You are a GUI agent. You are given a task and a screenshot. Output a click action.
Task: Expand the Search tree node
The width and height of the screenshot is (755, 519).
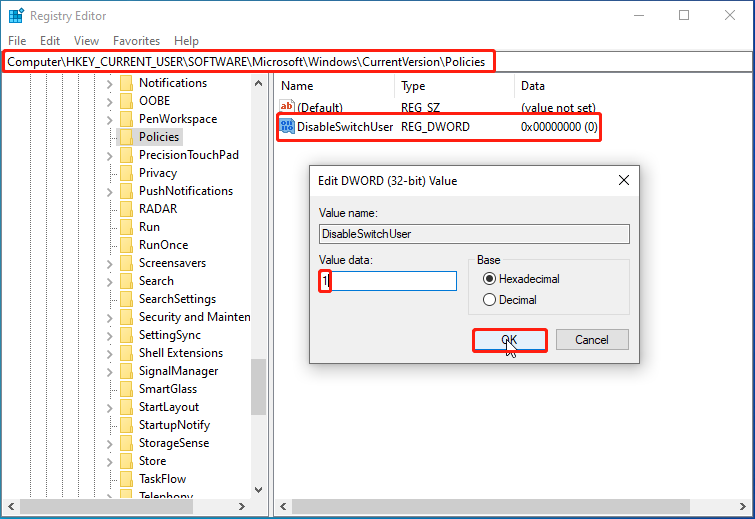click(109, 282)
